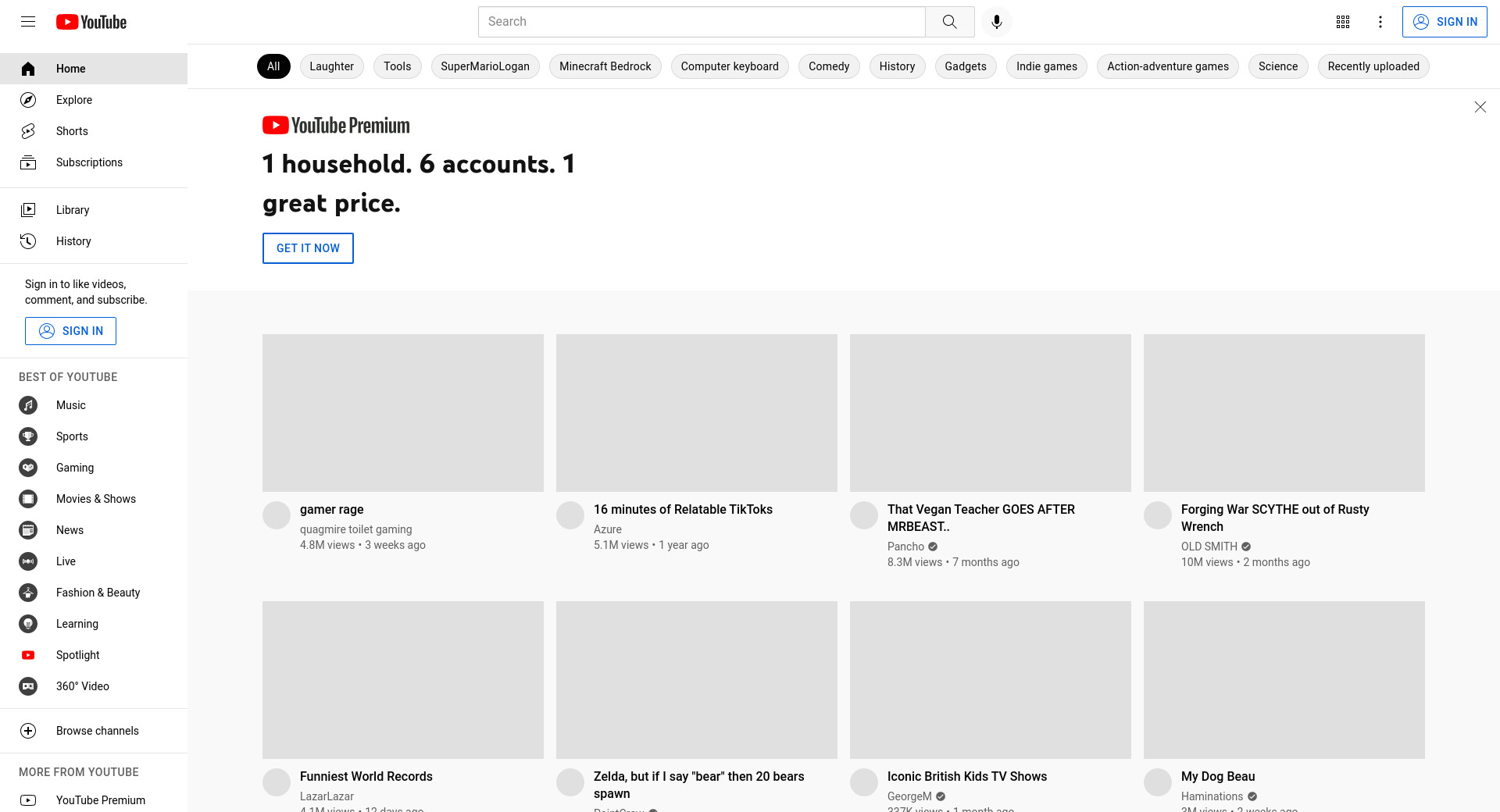
Task: Click the Movies & Shows icon
Action: pos(28,499)
